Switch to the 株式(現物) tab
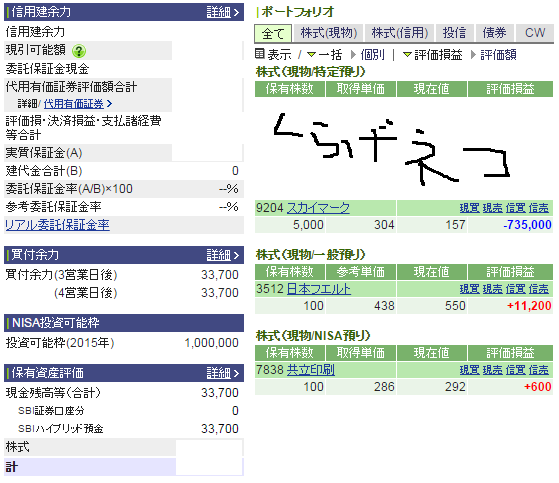This screenshot has width=559, height=483. coord(328,33)
